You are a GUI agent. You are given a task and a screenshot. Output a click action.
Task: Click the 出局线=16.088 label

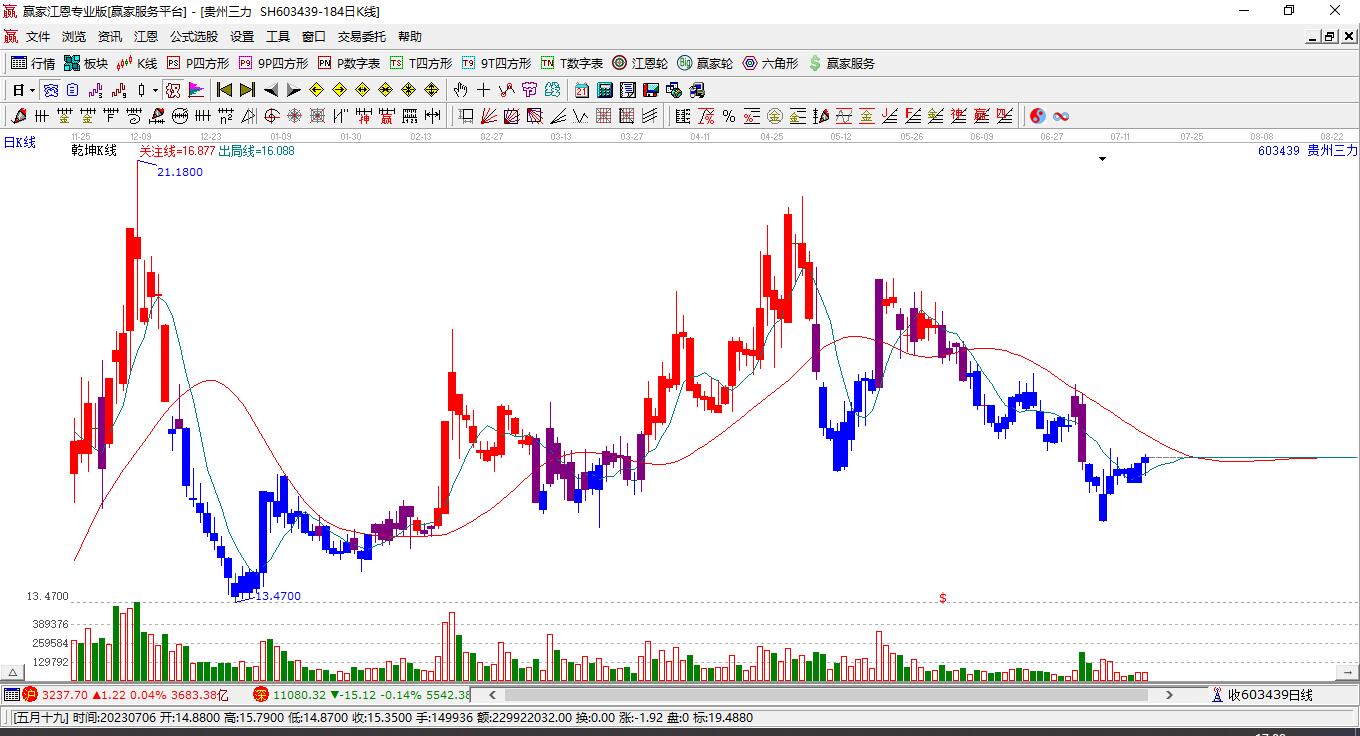click(257, 151)
